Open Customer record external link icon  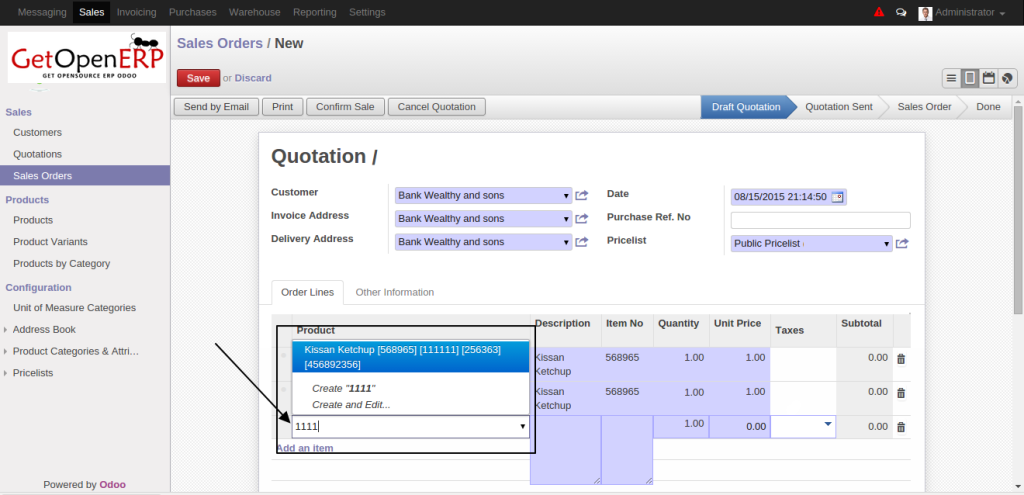[x=582, y=196]
